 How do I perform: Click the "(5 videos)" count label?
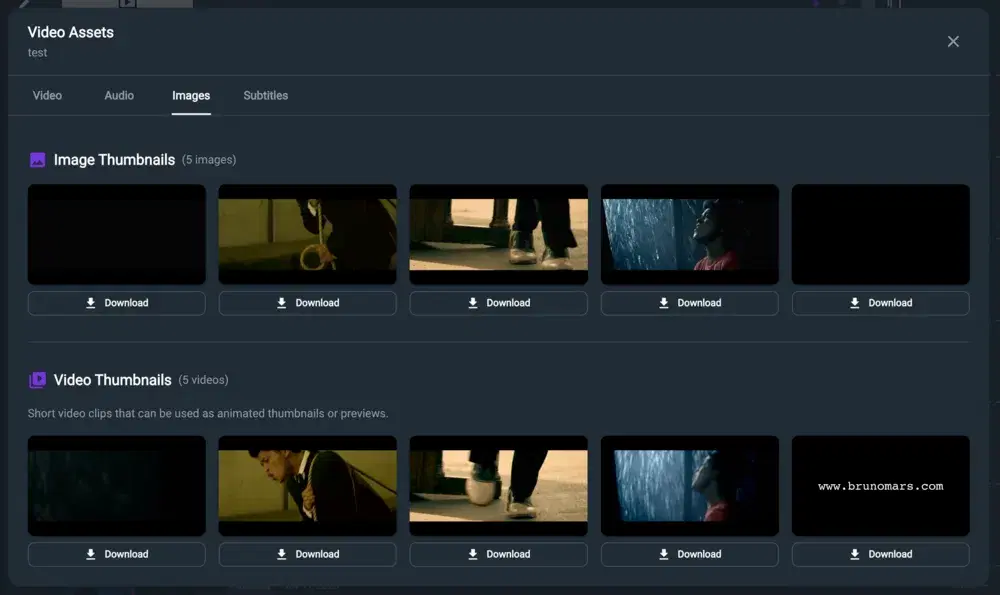point(203,380)
